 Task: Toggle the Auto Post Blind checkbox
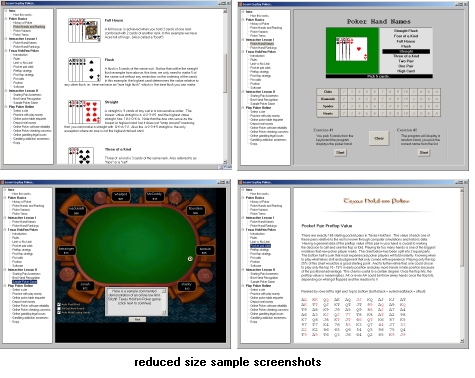click(x=59, y=304)
